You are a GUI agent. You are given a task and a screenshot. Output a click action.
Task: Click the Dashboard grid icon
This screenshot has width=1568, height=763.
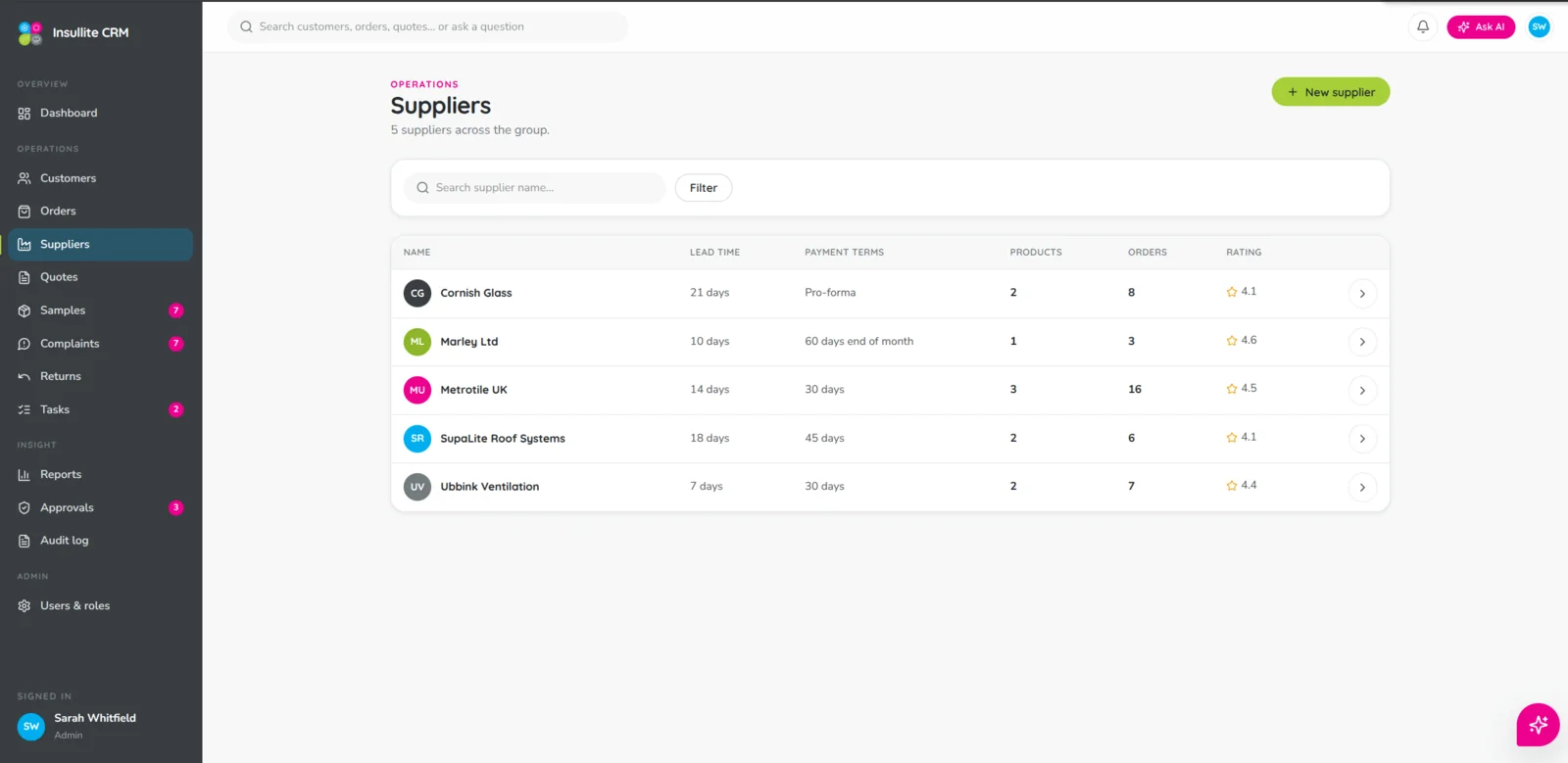tap(24, 114)
